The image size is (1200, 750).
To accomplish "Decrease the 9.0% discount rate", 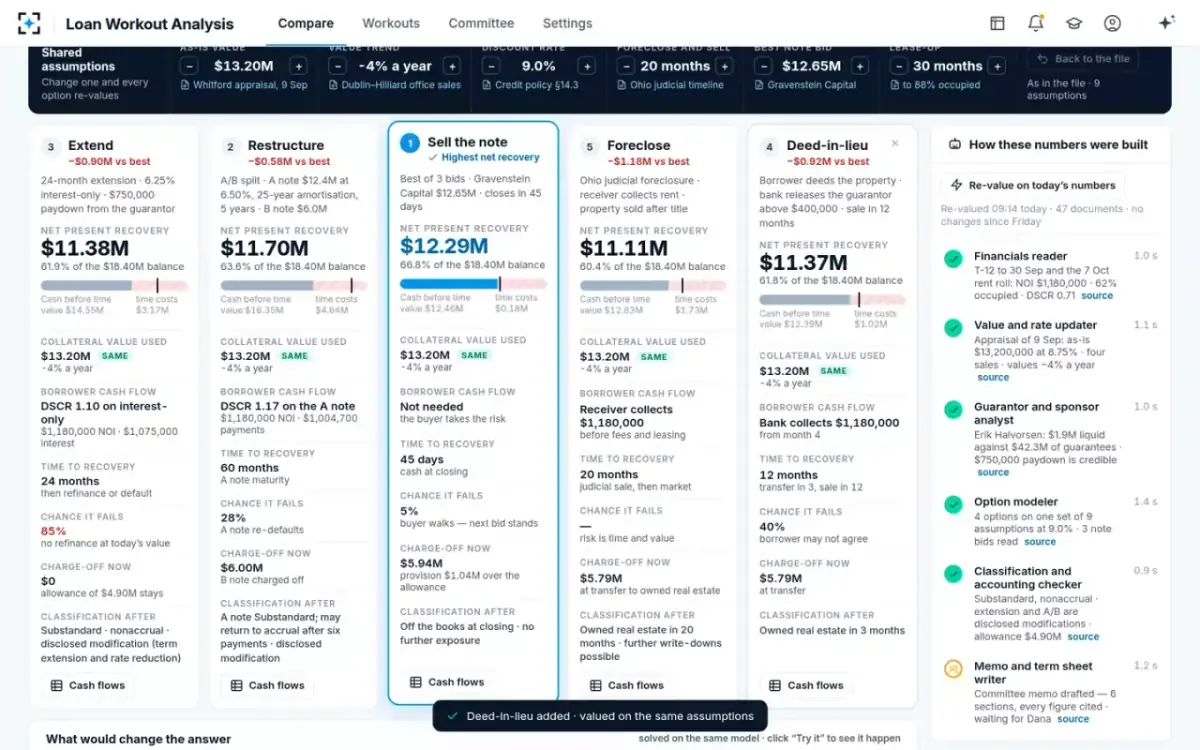I will (490, 66).
